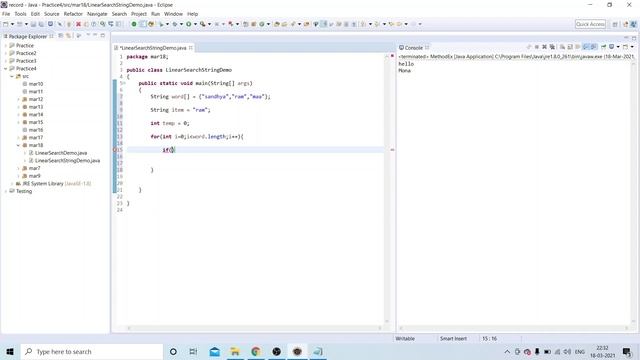Viewport: 640px width, 360px height.
Task: Open the Open Console dropdown arrow
Action: [x=632, y=47]
